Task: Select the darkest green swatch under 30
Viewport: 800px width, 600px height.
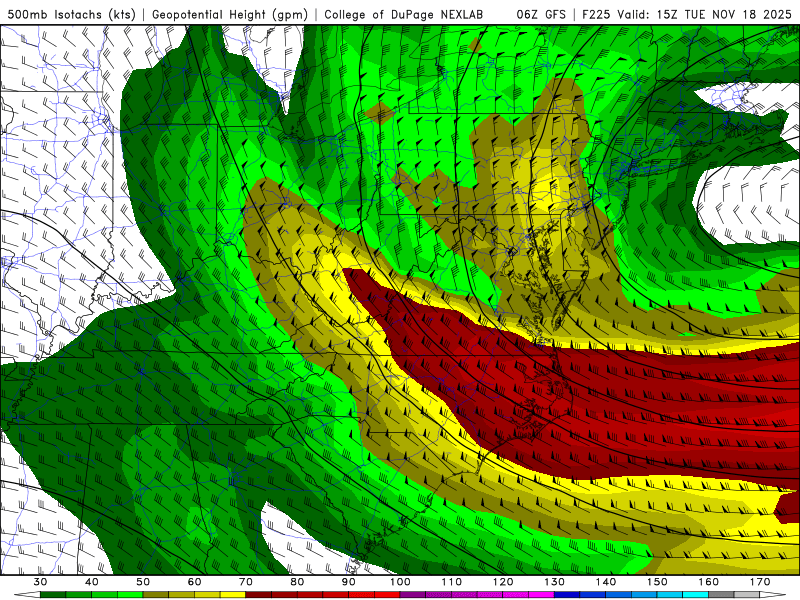Action: (53, 595)
